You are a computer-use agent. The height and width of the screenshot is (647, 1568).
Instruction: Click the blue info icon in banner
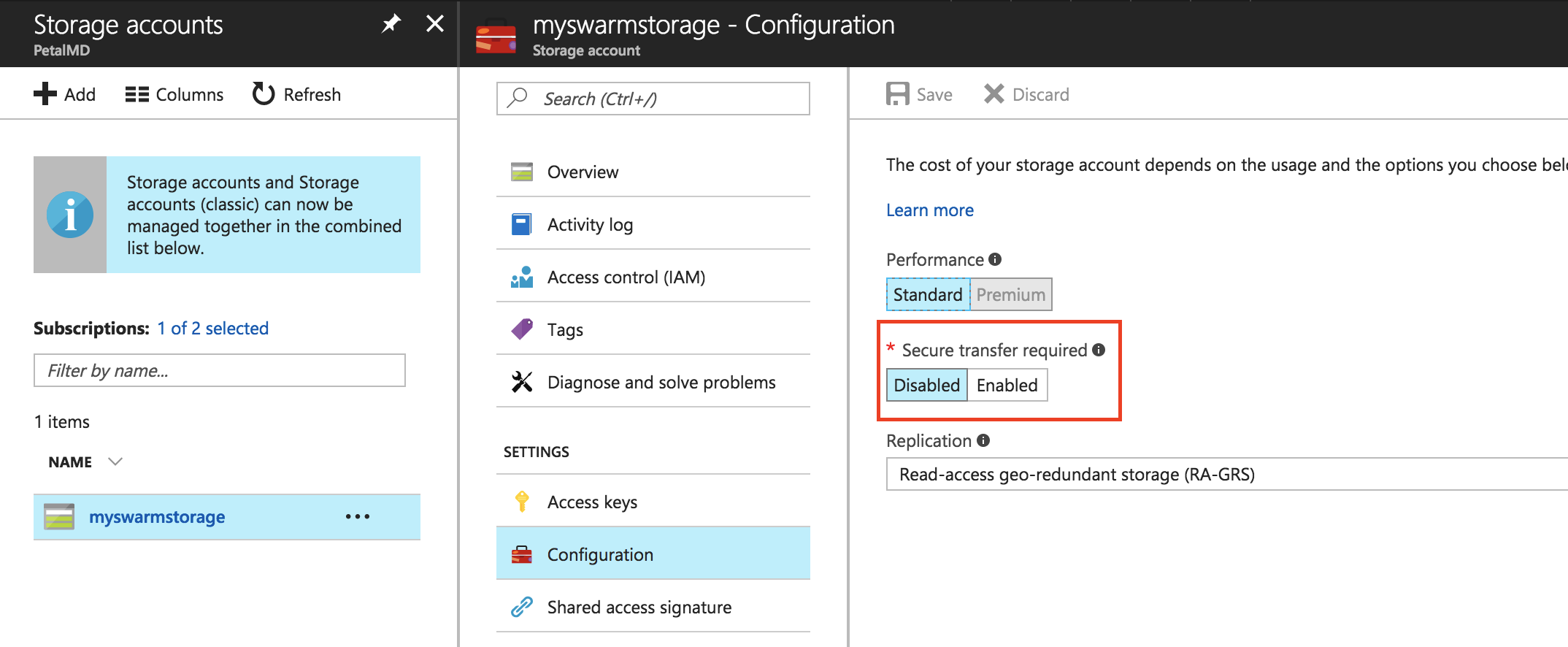pyautogui.click(x=70, y=215)
